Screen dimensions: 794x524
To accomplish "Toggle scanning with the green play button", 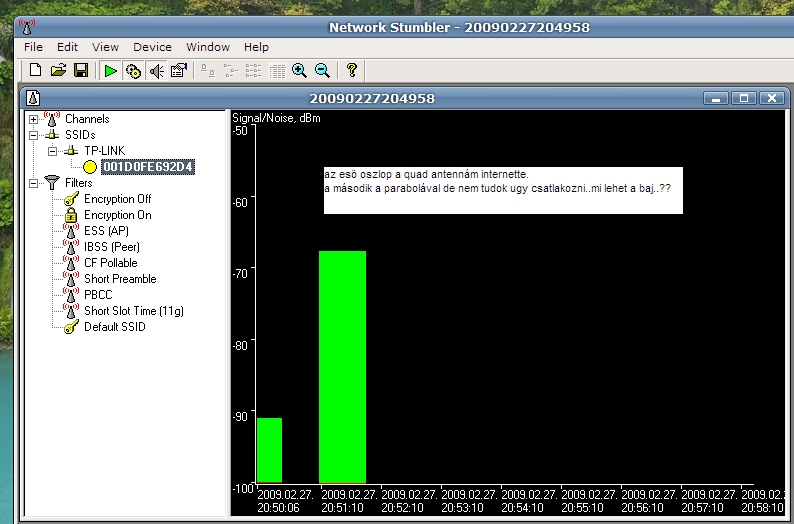I will pos(110,71).
